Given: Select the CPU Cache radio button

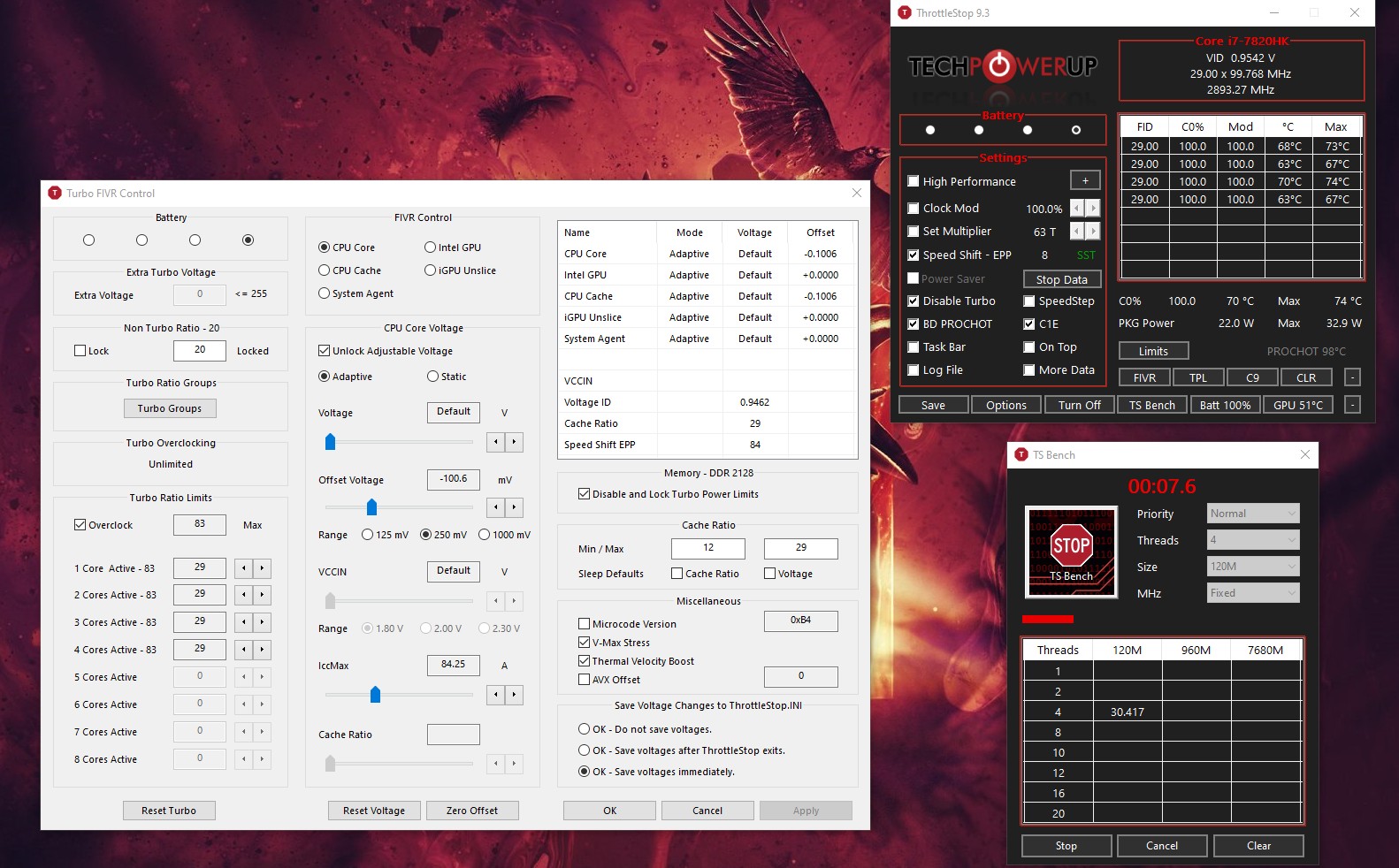Looking at the screenshot, I should [x=325, y=270].
